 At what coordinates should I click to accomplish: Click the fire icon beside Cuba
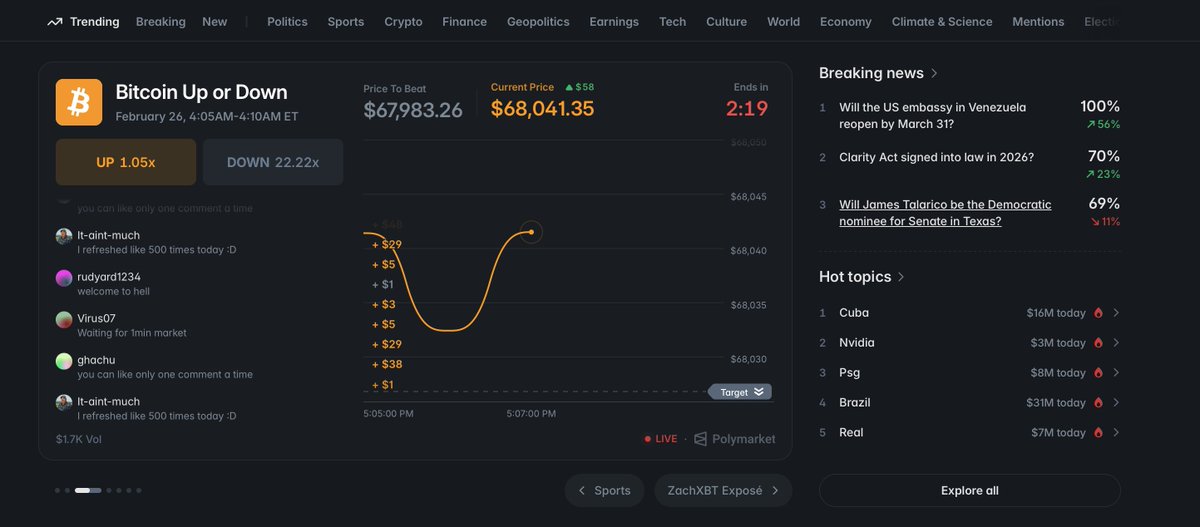1098,313
